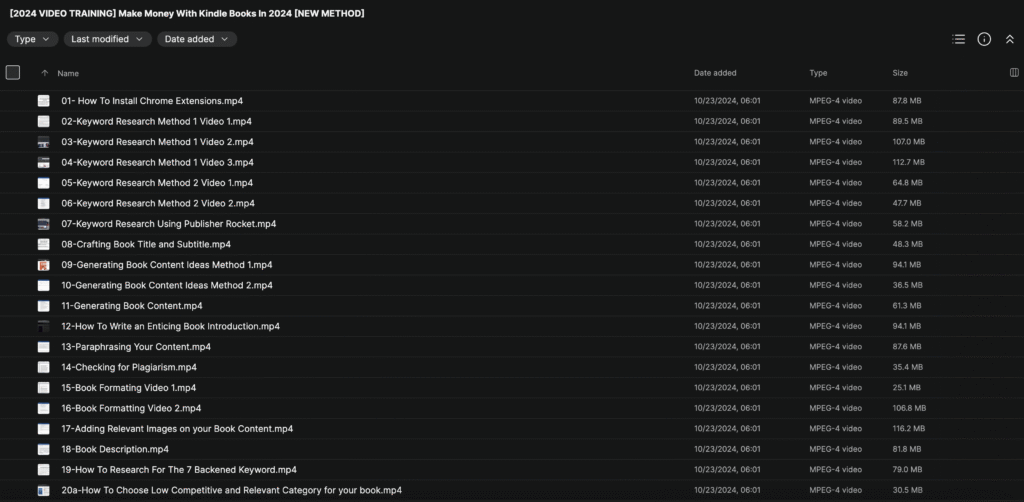1024x502 pixels.
Task: Open the Last modified filter dropdown
Action: point(107,39)
